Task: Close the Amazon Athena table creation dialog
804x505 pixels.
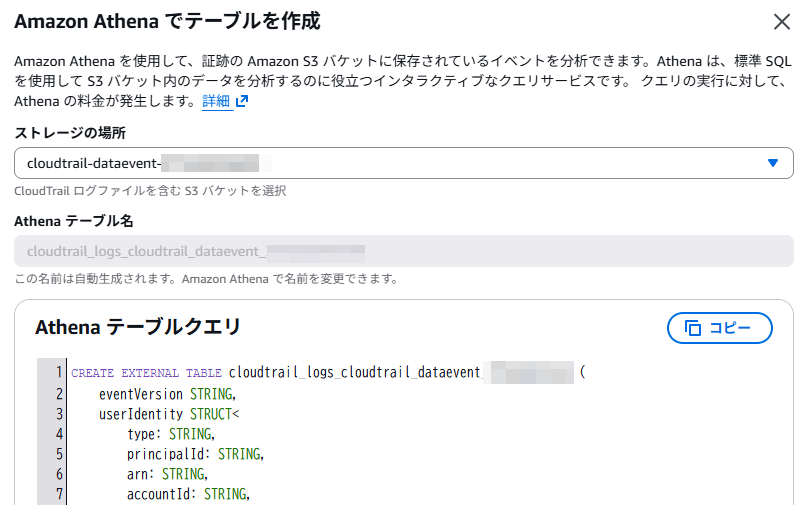Action: pos(781,22)
